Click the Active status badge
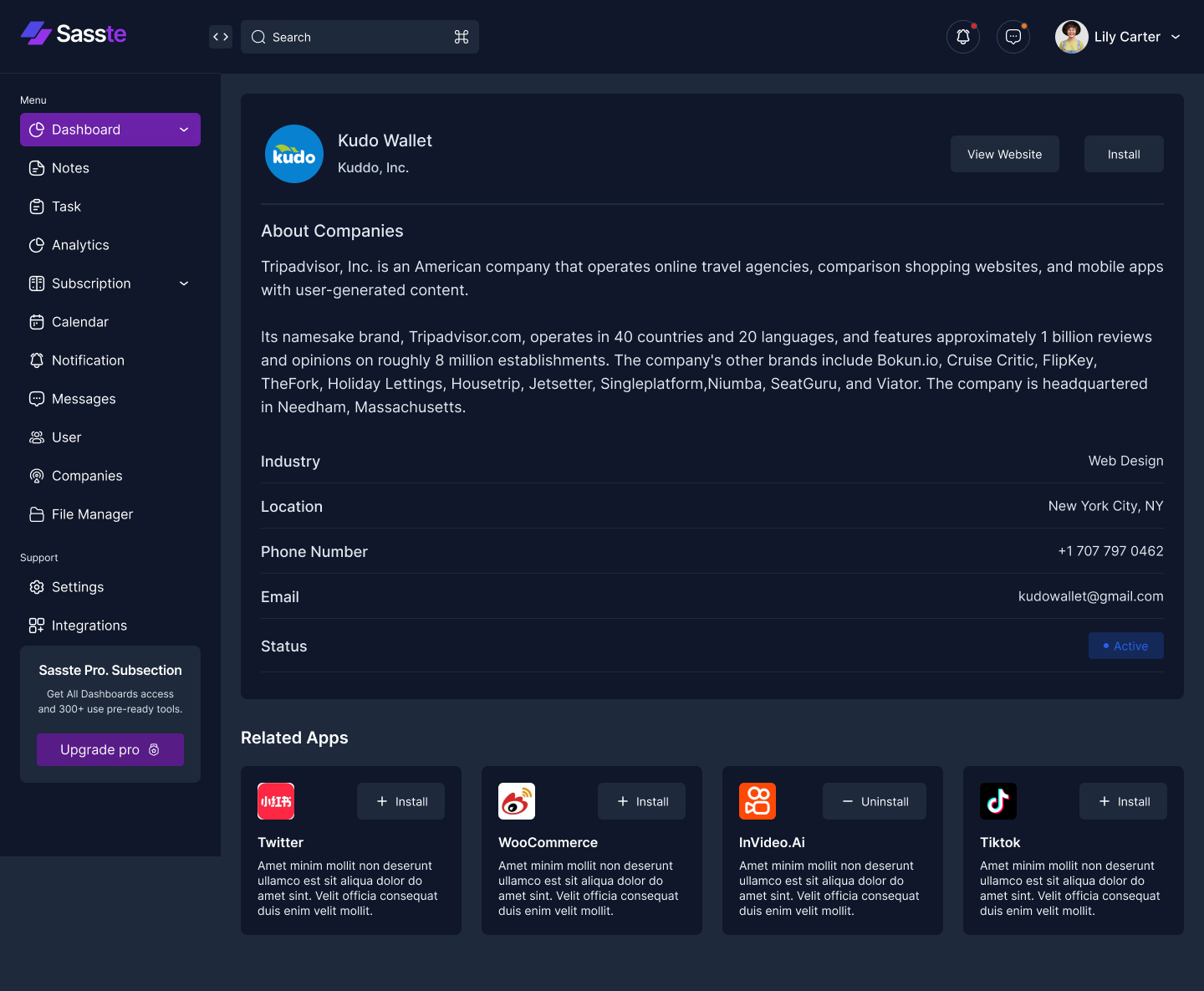This screenshot has width=1204, height=991. pyautogui.click(x=1126, y=646)
